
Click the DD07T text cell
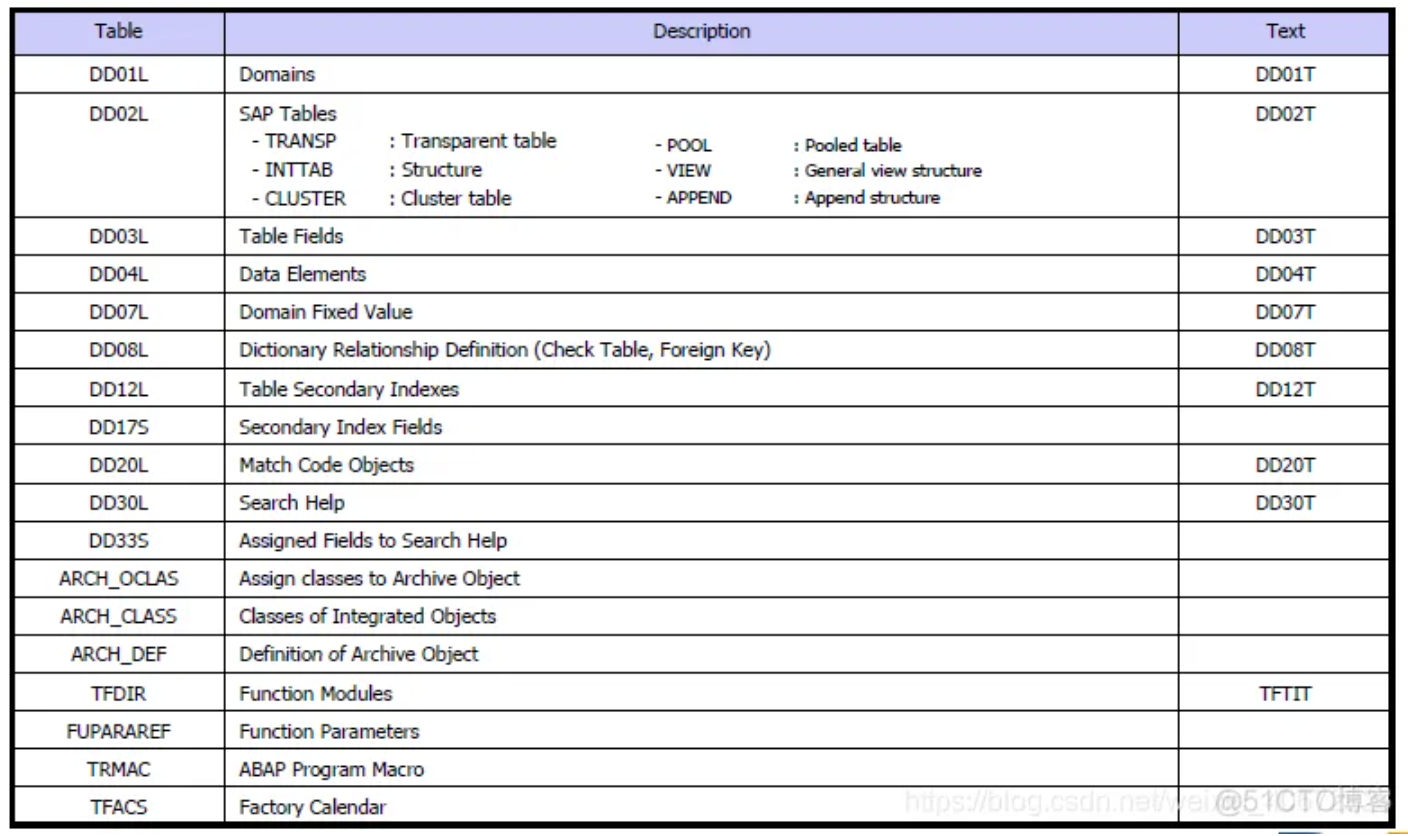click(x=1284, y=312)
